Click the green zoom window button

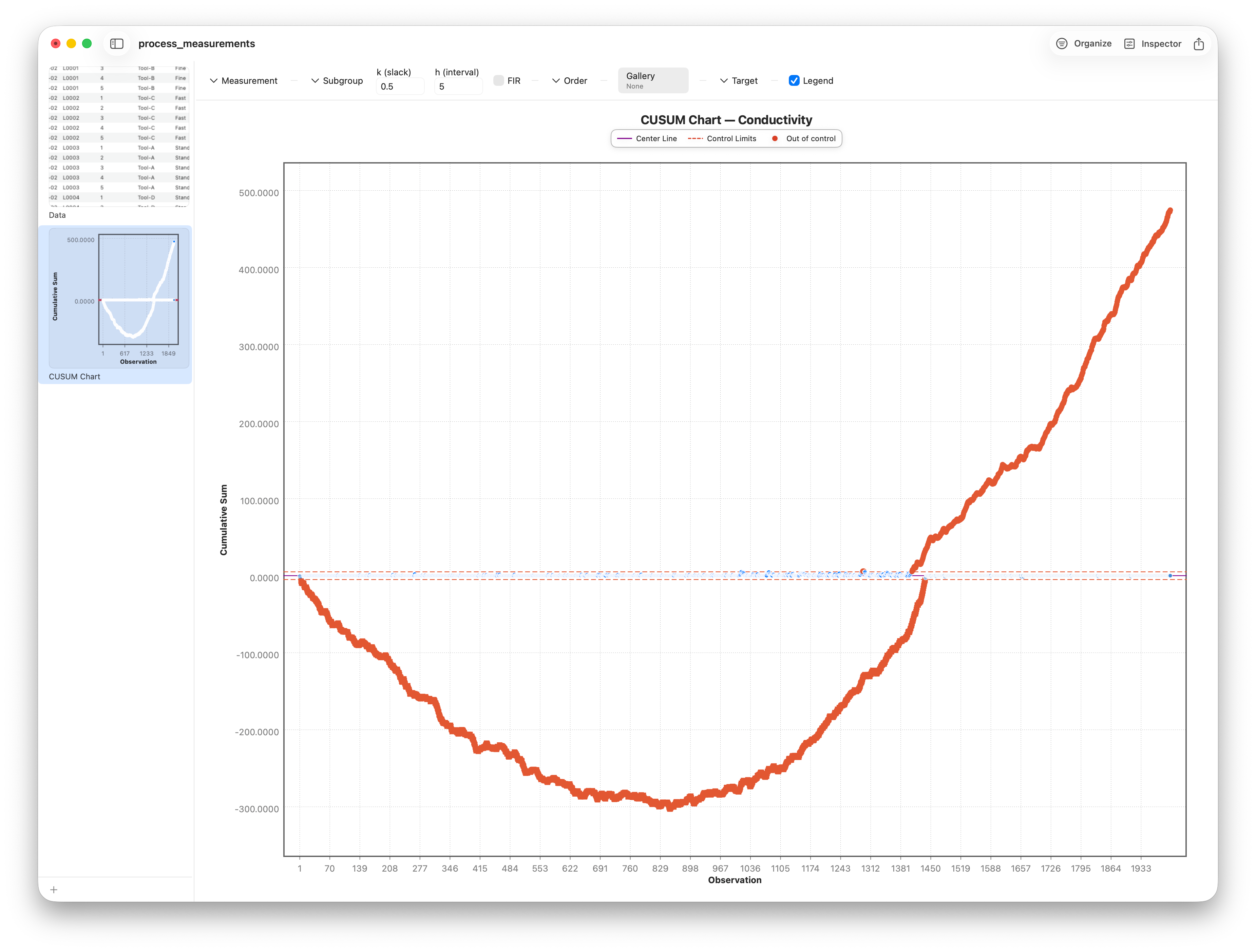coord(87,44)
